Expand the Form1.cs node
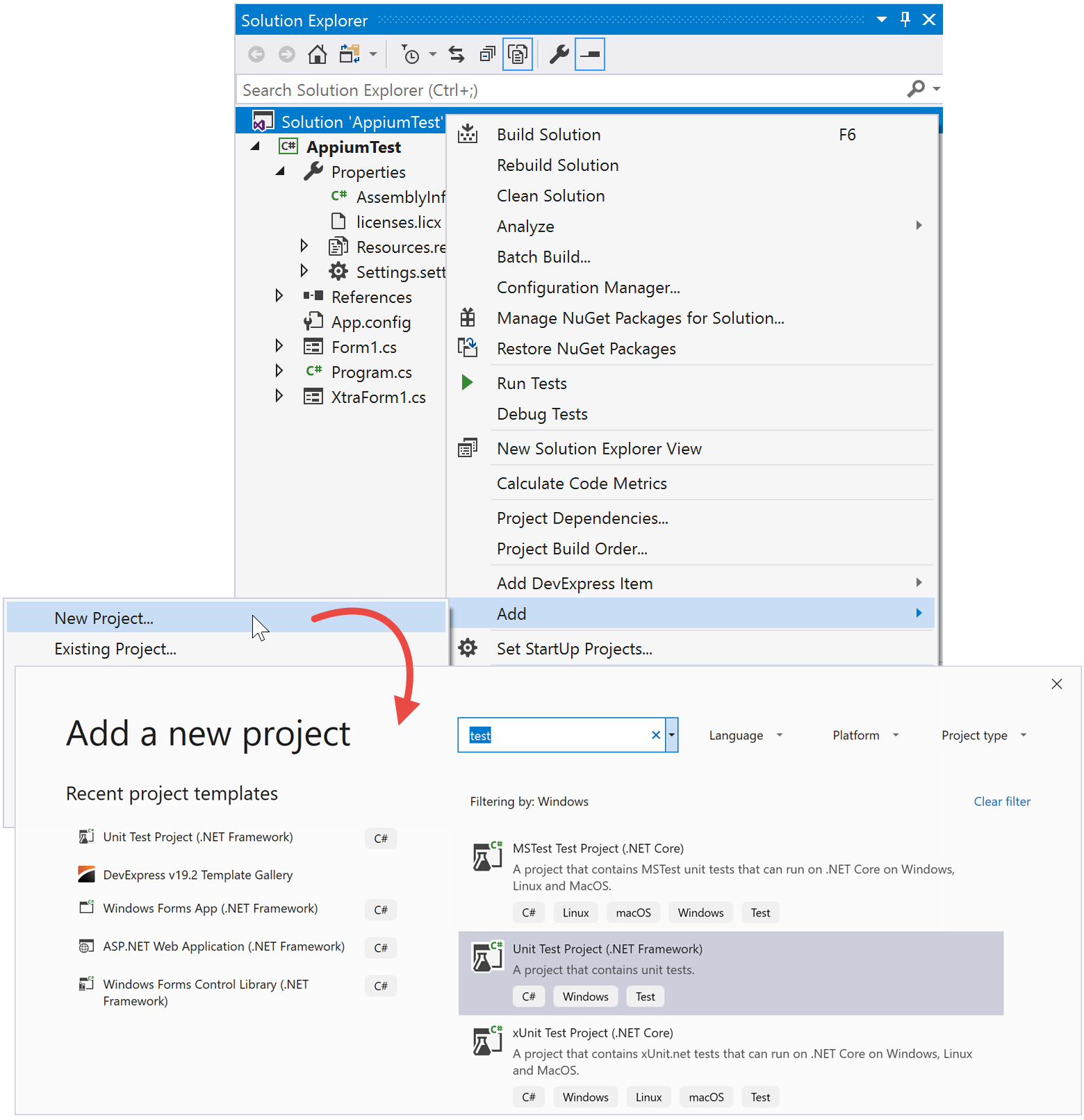The height and width of the screenshot is (1120, 1084). [279, 346]
